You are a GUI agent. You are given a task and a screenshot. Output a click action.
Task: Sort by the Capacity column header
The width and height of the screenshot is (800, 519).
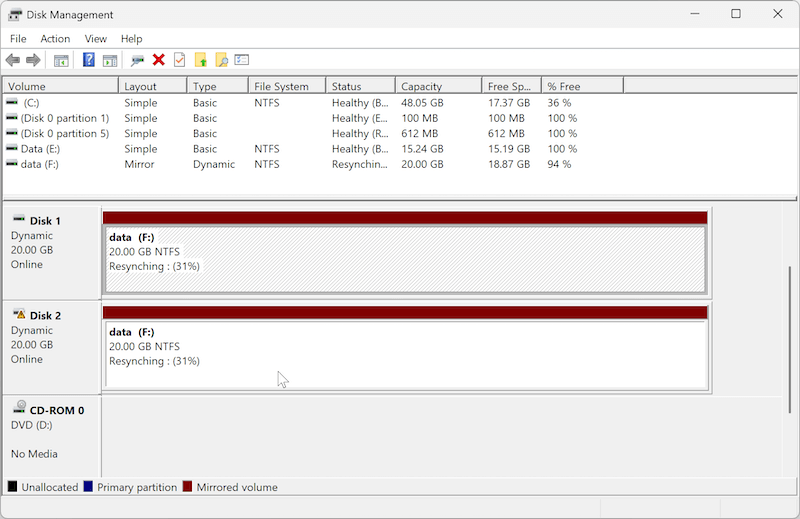439,86
